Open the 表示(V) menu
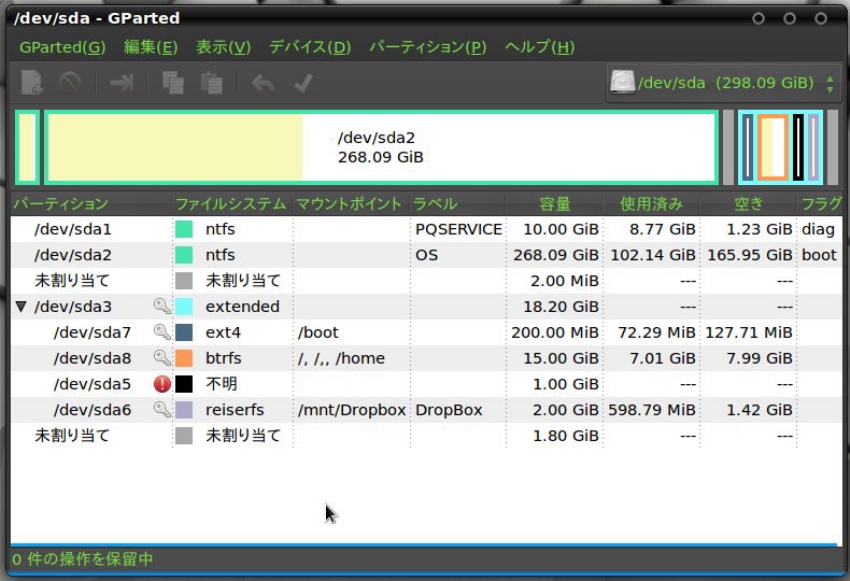The image size is (850, 581). click(x=223, y=47)
